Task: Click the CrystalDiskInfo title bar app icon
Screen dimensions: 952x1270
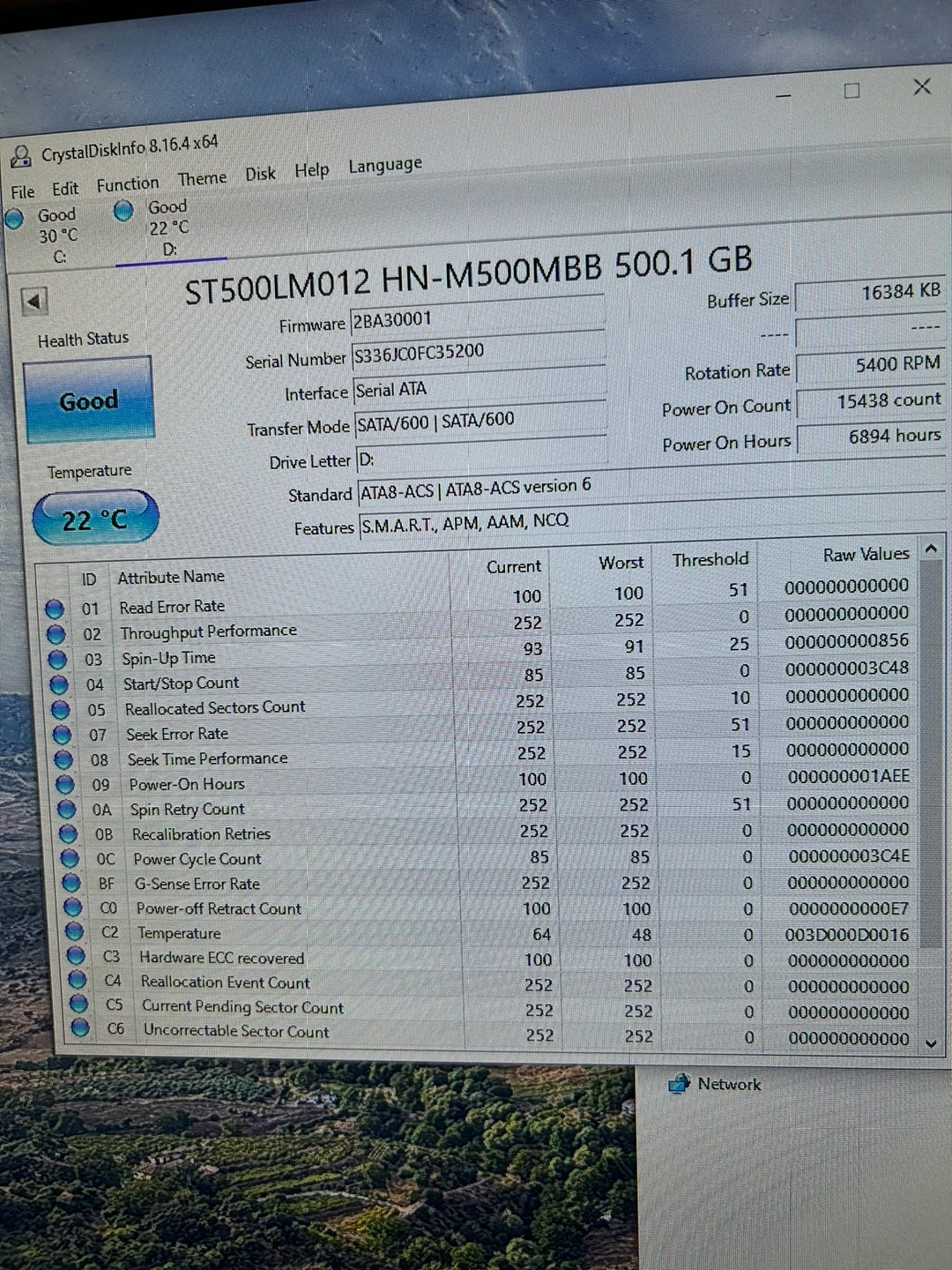Action: [20, 157]
